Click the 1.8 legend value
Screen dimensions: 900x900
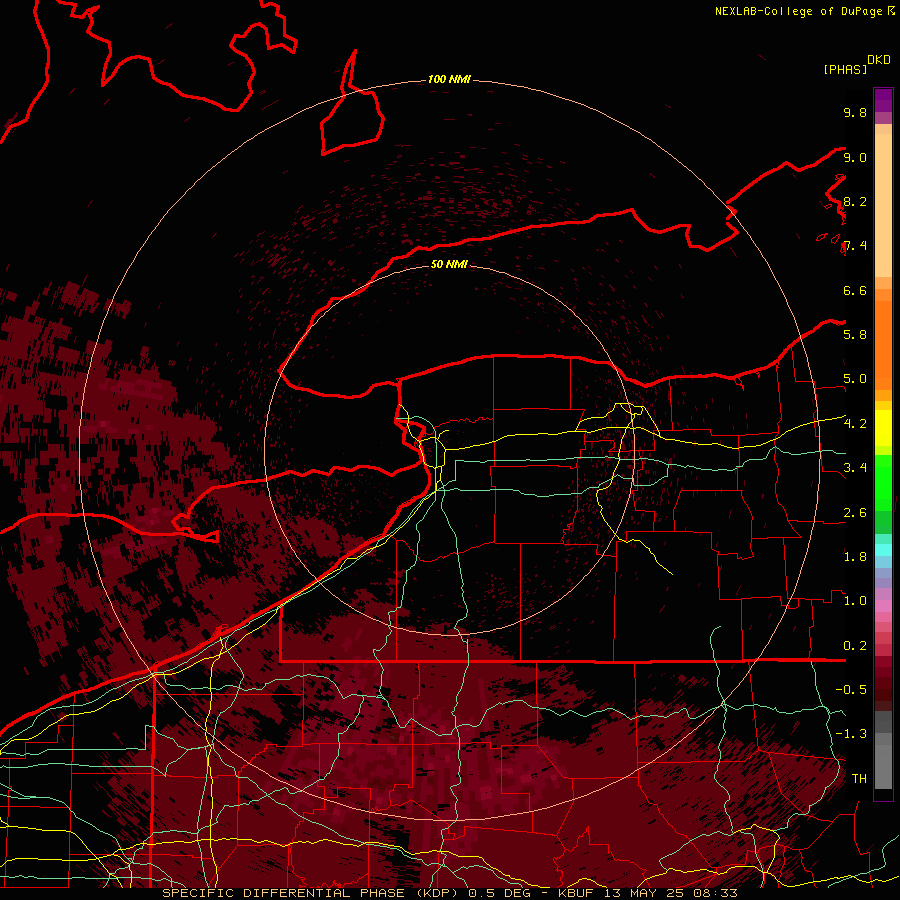click(855, 556)
